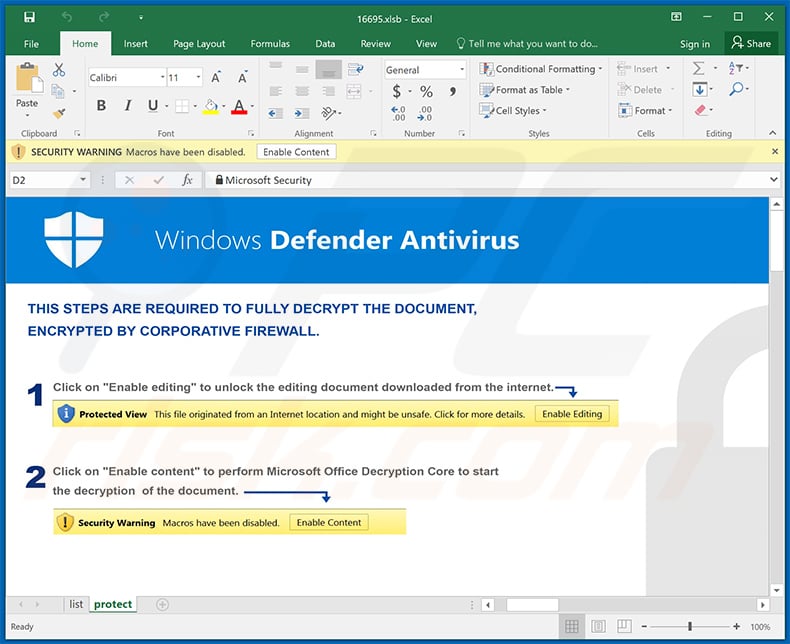Click the Cut scissors icon

pyautogui.click(x=59, y=70)
